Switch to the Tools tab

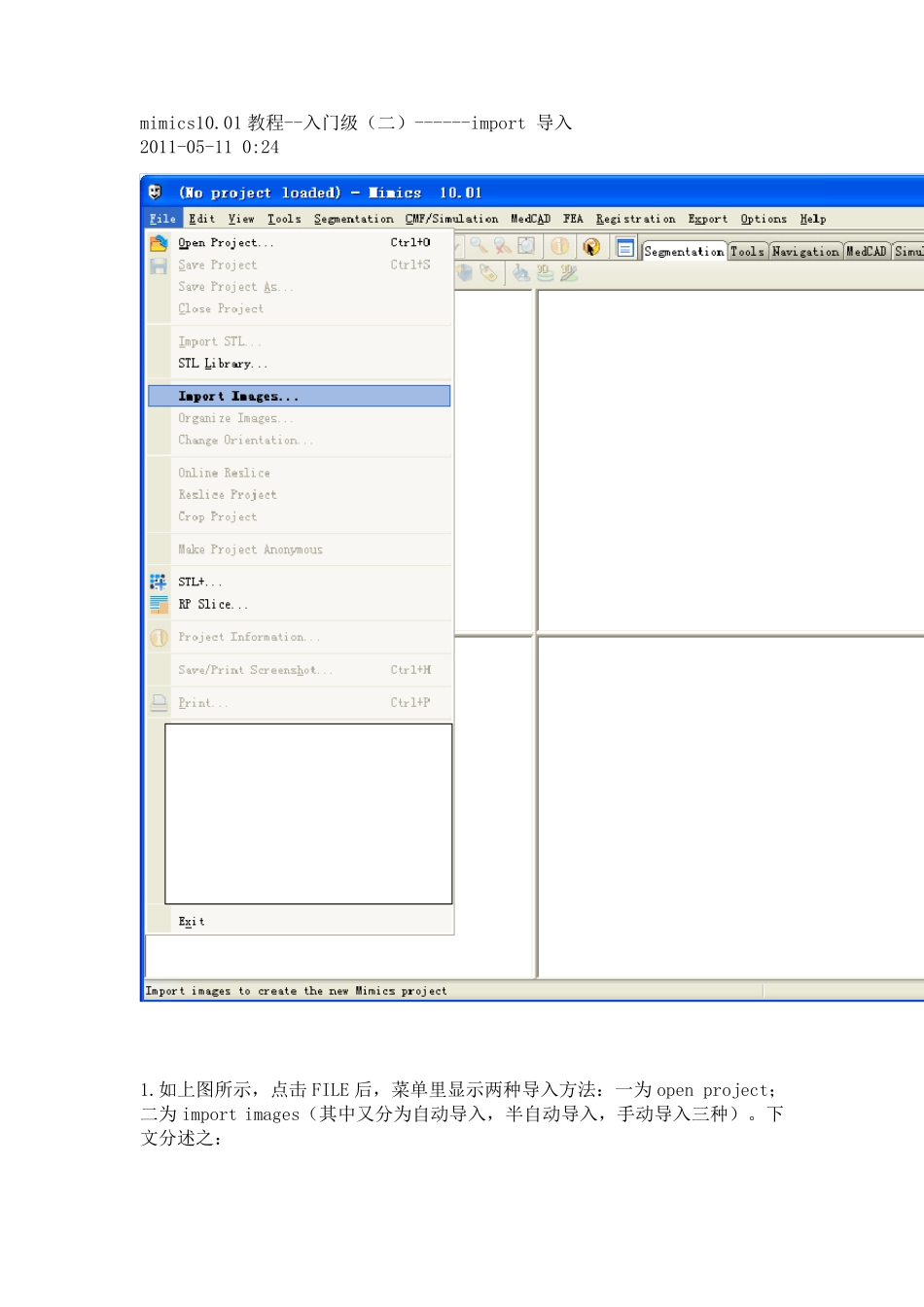point(747,252)
